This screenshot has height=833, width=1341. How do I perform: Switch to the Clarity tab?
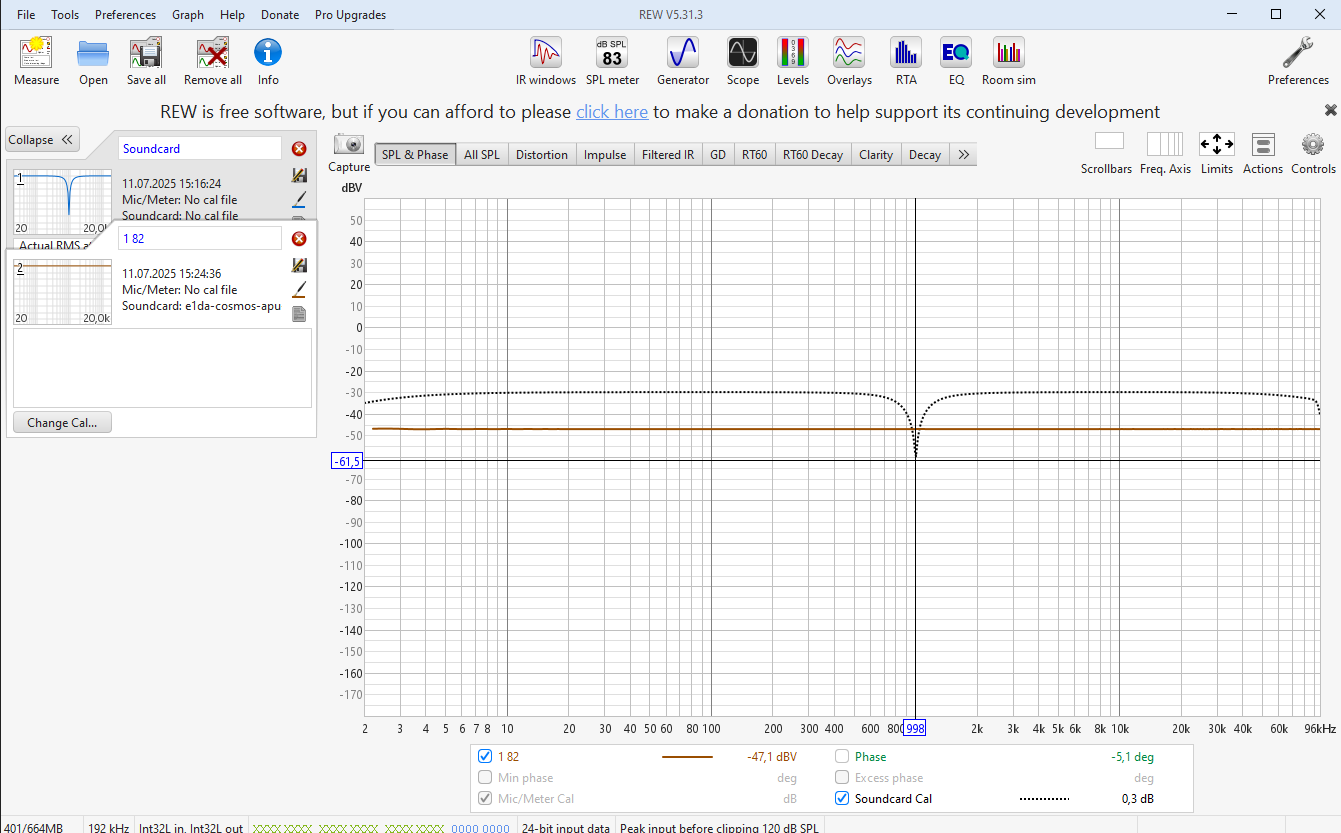click(x=876, y=155)
